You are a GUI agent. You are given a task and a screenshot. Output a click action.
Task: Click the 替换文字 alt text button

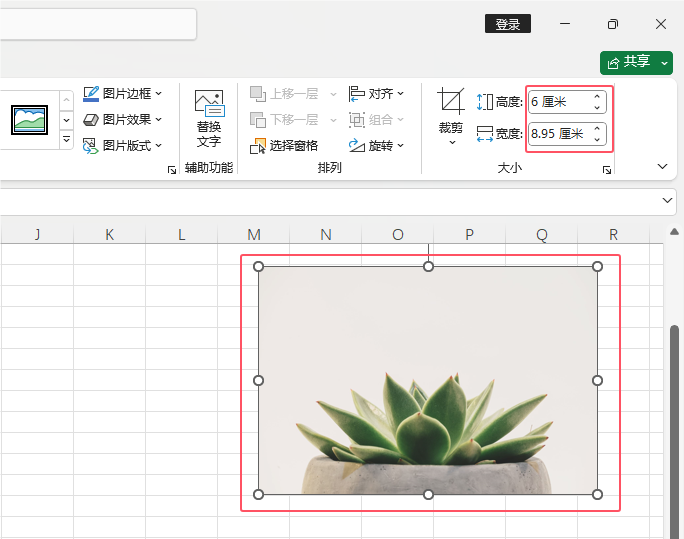(x=209, y=119)
